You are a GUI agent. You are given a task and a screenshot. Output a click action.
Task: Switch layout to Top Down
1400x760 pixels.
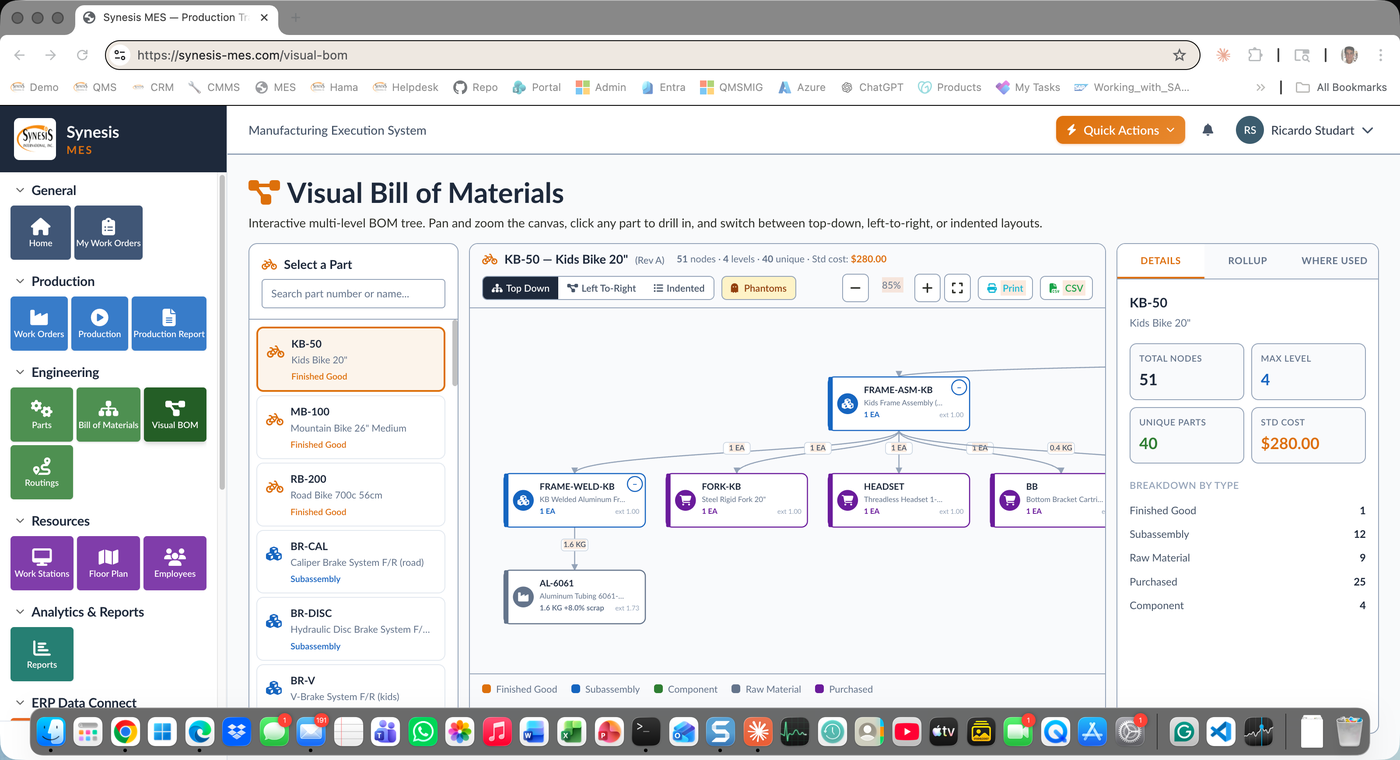tap(520, 288)
